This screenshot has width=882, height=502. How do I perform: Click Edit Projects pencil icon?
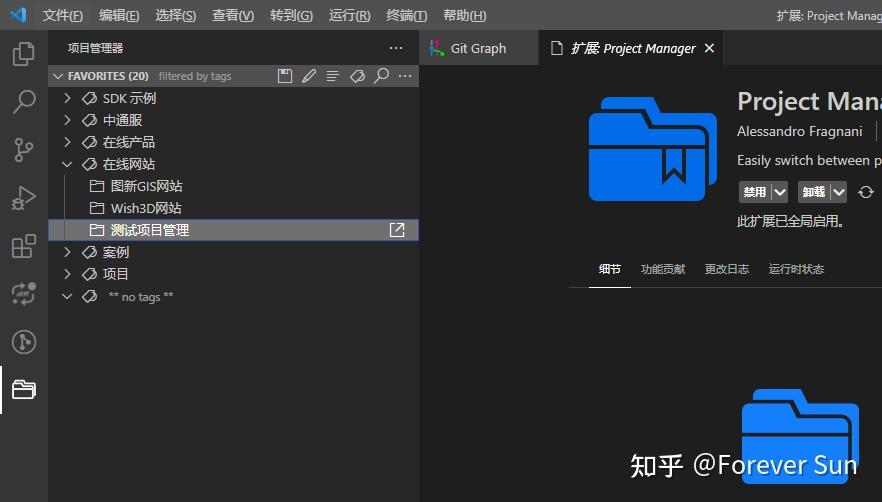pyautogui.click(x=309, y=76)
